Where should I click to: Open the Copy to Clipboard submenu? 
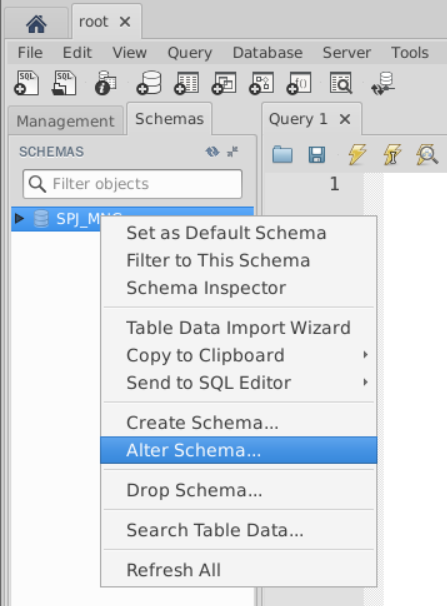tap(238, 355)
